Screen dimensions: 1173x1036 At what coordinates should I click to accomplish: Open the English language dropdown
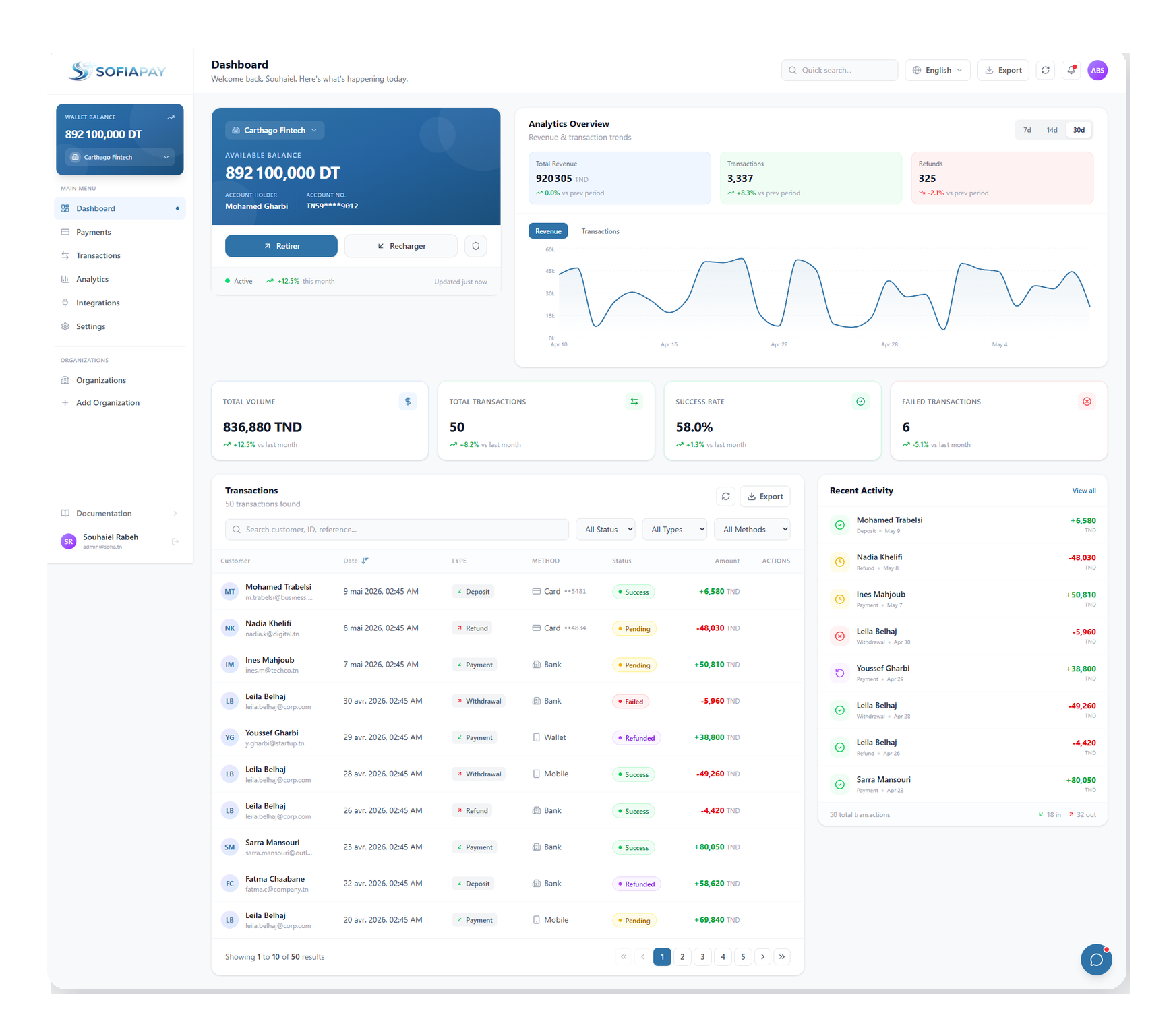click(x=938, y=70)
